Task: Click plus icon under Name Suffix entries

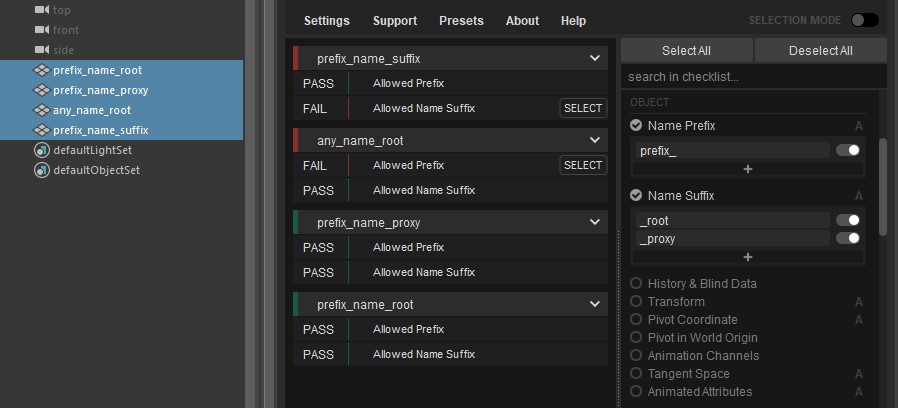Action: coord(747,257)
